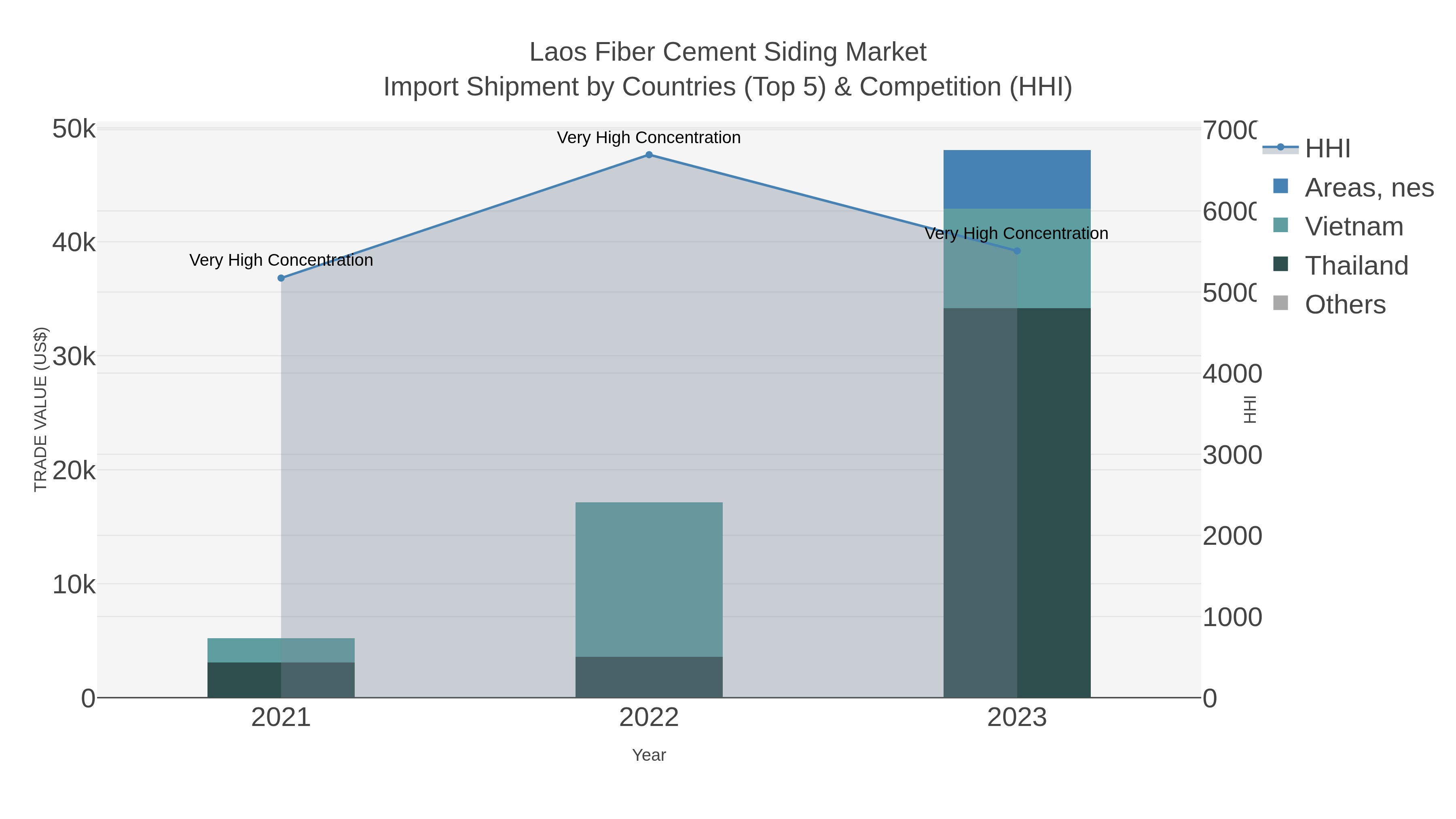Click the 2023 Vietnam teal bar segment
This screenshot has width=1456, height=819.
1017,259
